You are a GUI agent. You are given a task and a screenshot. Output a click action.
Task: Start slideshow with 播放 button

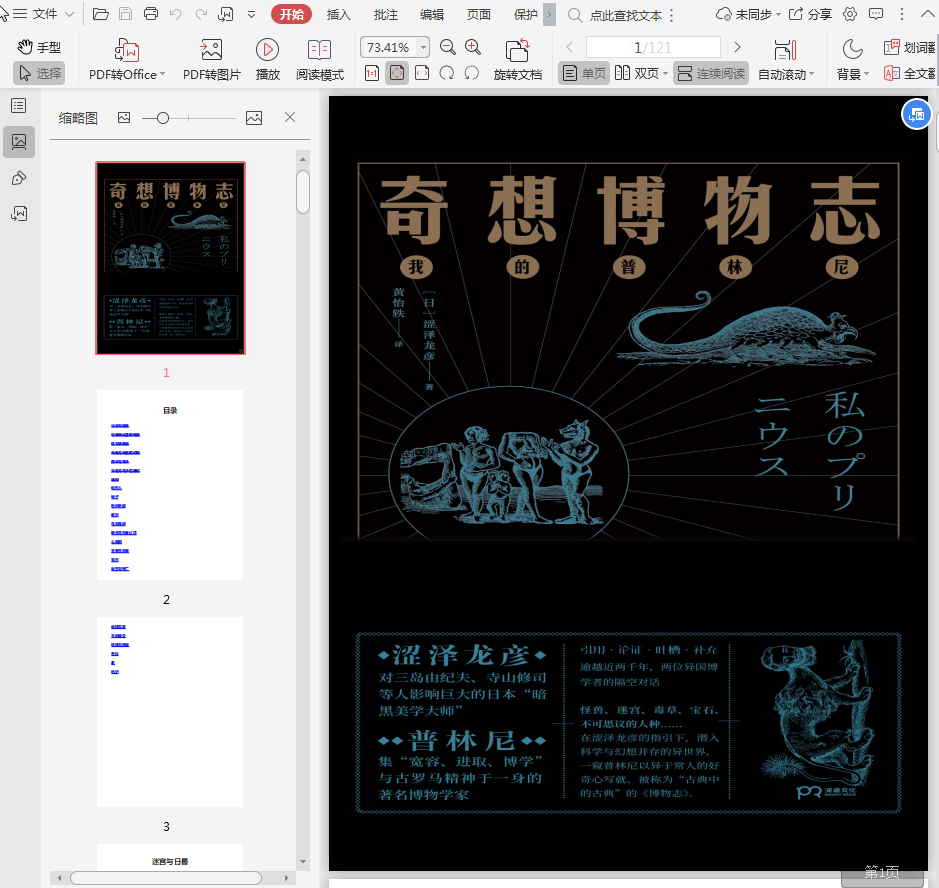[267, 51]
